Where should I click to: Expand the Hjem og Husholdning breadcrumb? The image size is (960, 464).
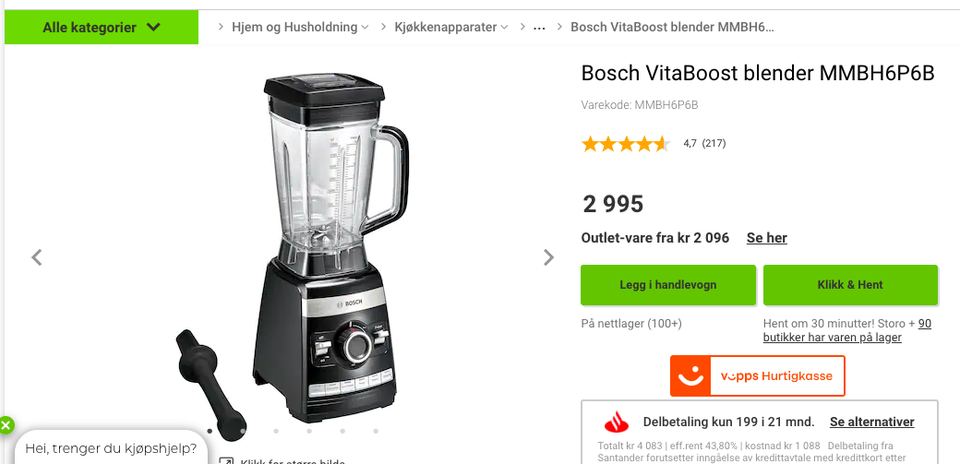coord(300,27)
